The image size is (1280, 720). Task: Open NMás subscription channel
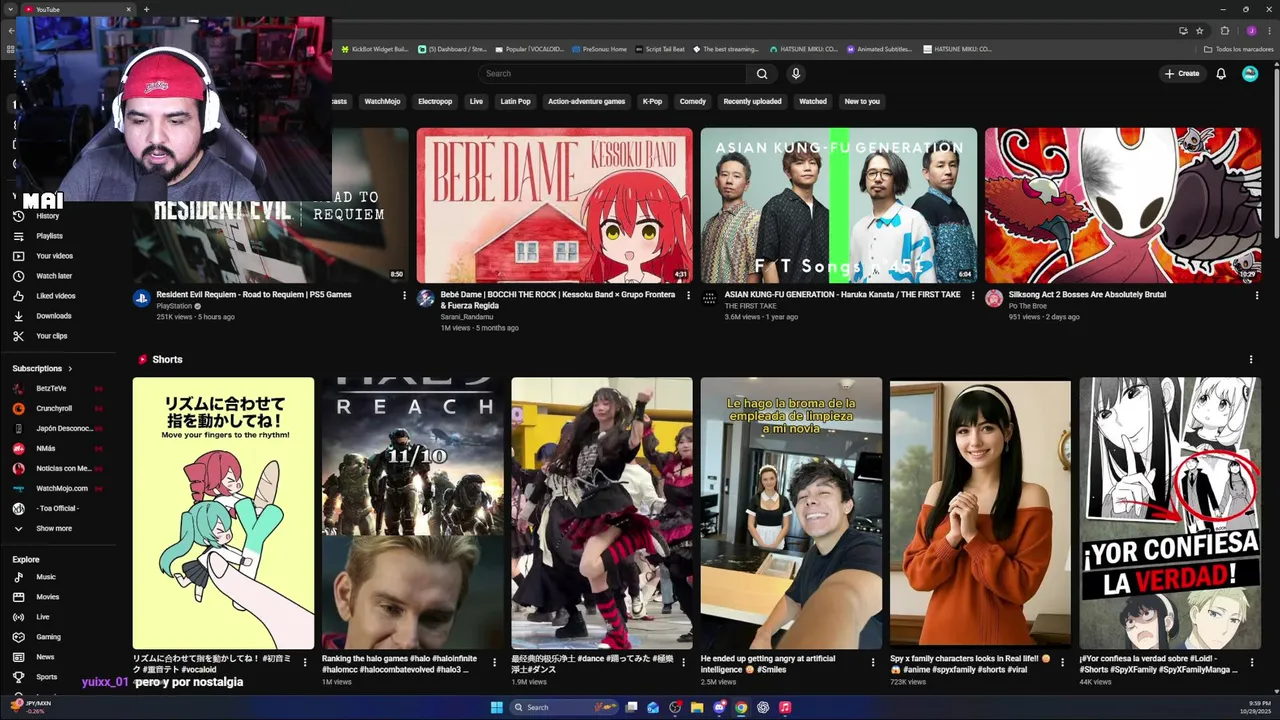pyautogui.click(x=46, y=448)
